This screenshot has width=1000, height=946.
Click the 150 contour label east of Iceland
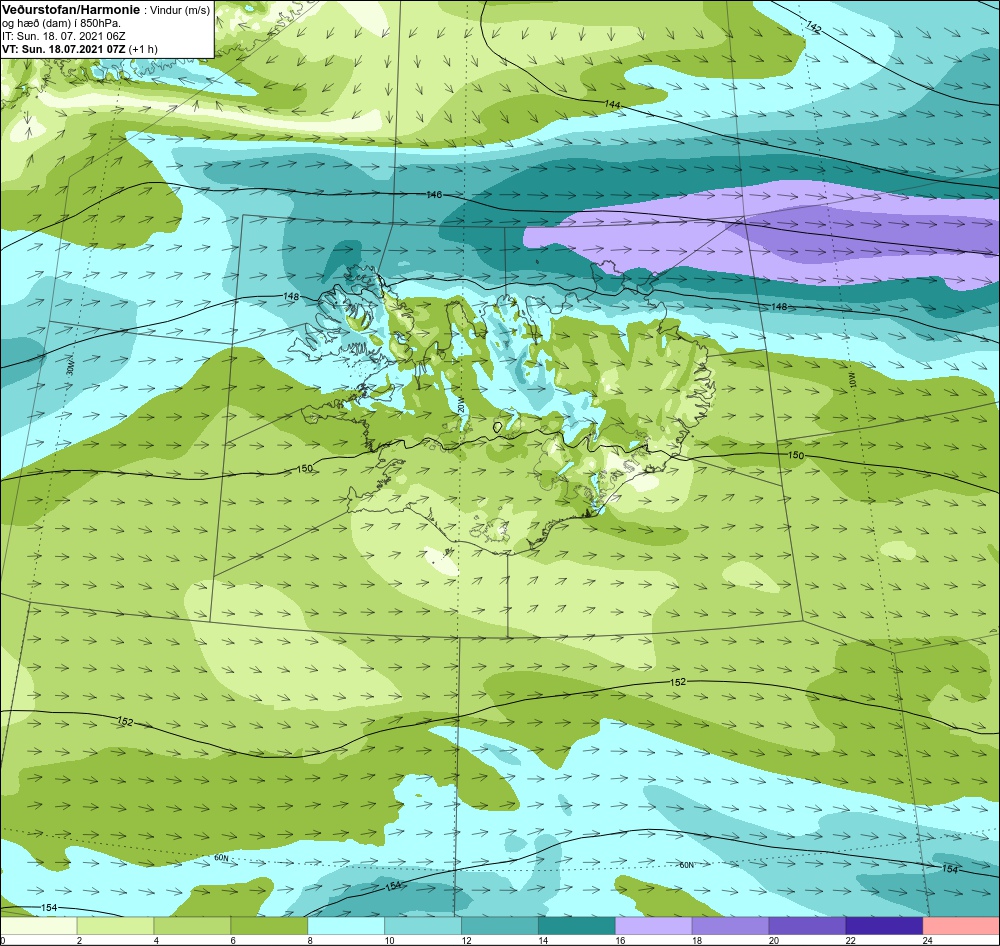796,455
